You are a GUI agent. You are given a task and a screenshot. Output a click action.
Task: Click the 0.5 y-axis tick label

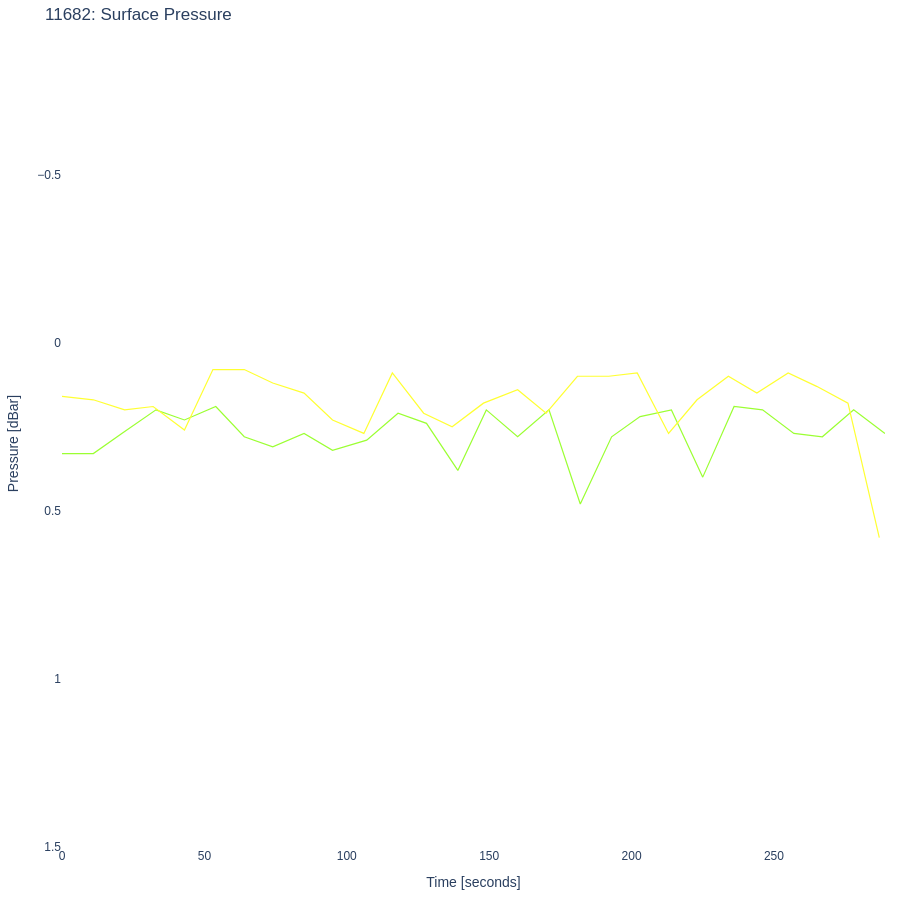[x=52, y=511]
